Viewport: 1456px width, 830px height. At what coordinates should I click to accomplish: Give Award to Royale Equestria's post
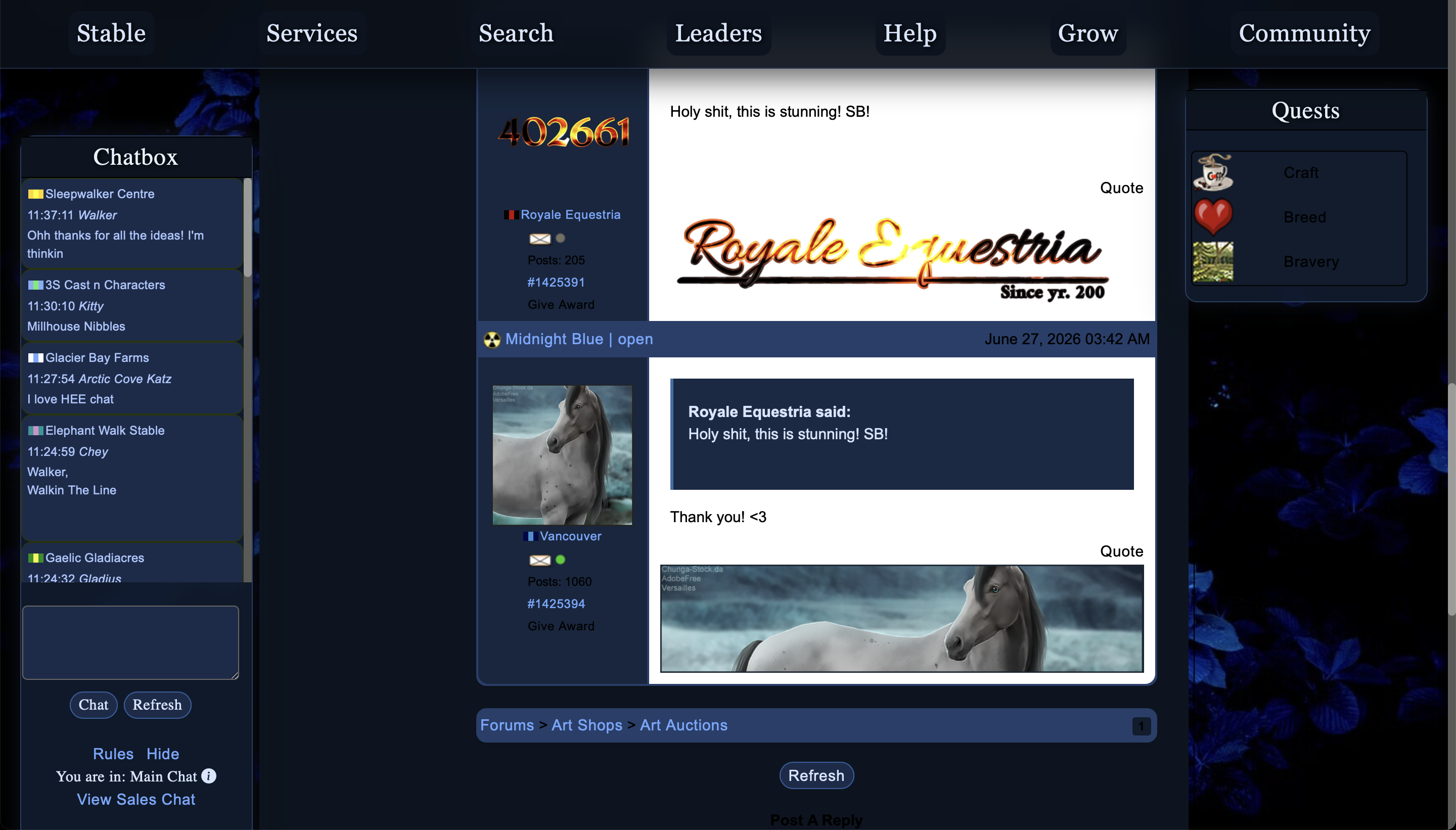[x=561, y=305]
